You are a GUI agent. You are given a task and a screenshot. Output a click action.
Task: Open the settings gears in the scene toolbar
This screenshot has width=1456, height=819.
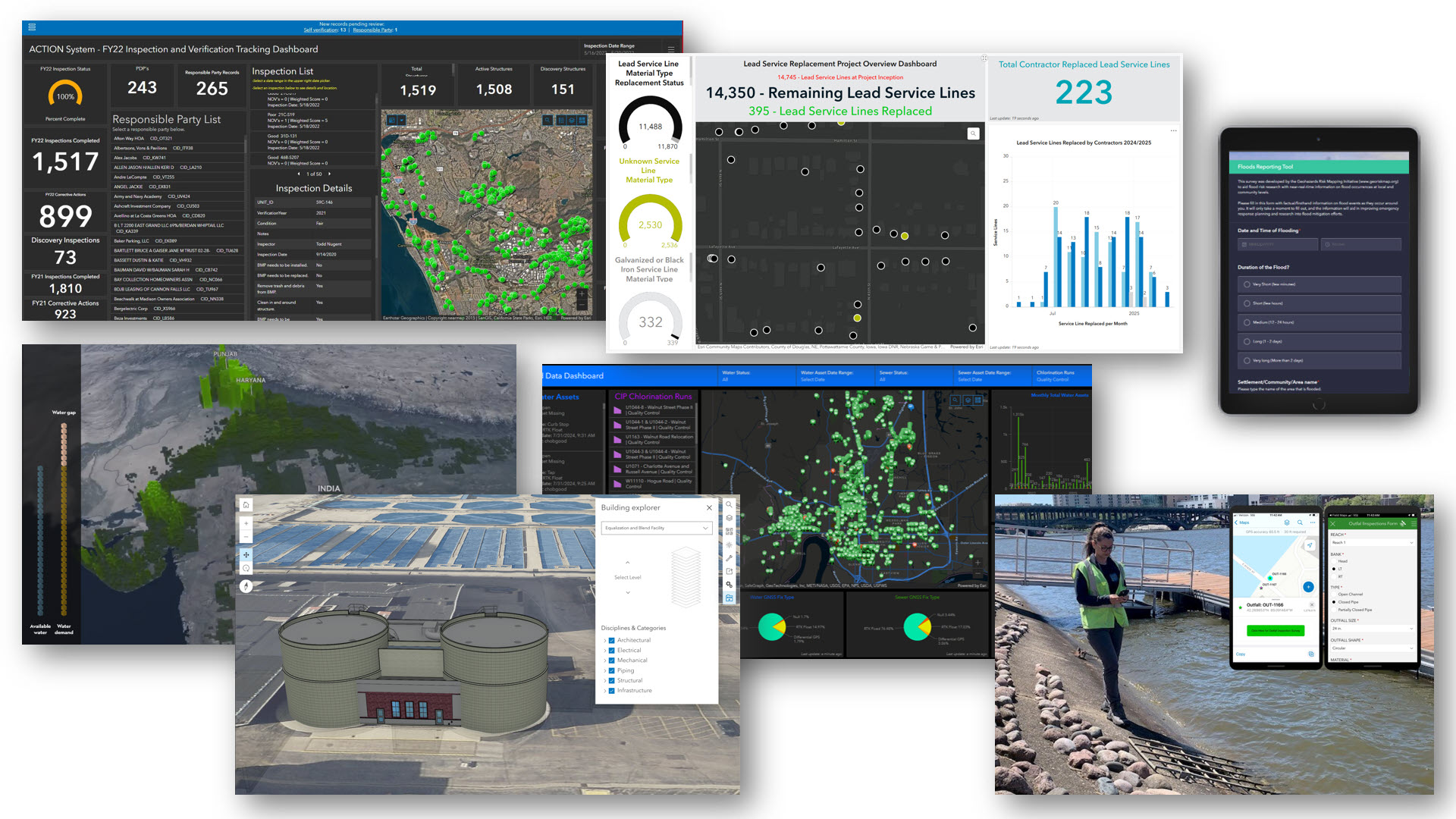click(730, 583)
